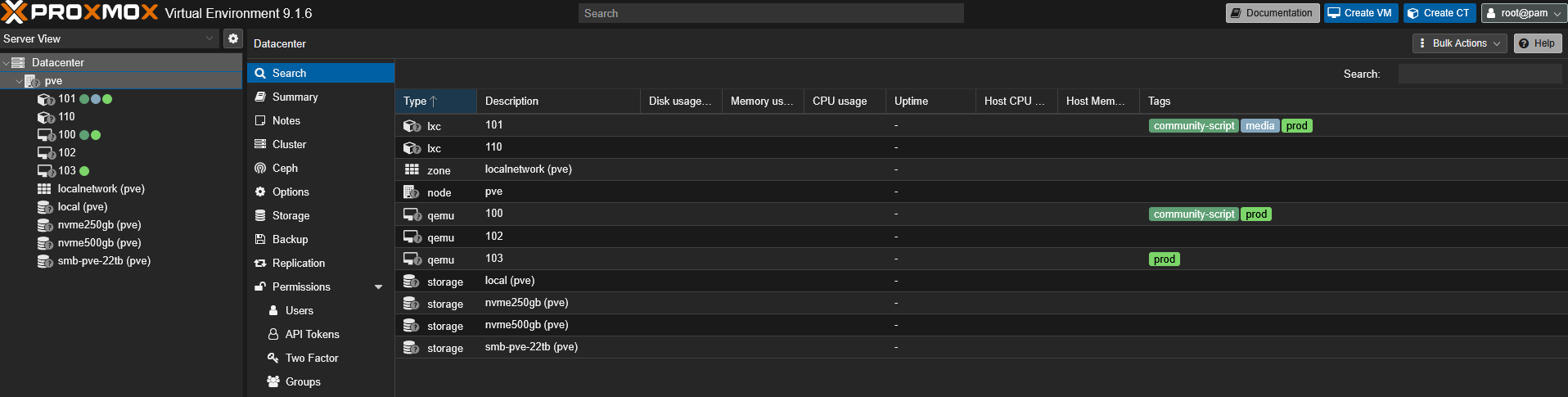
Task: Sort by the CPU usage column header
Action: [845, 101]
